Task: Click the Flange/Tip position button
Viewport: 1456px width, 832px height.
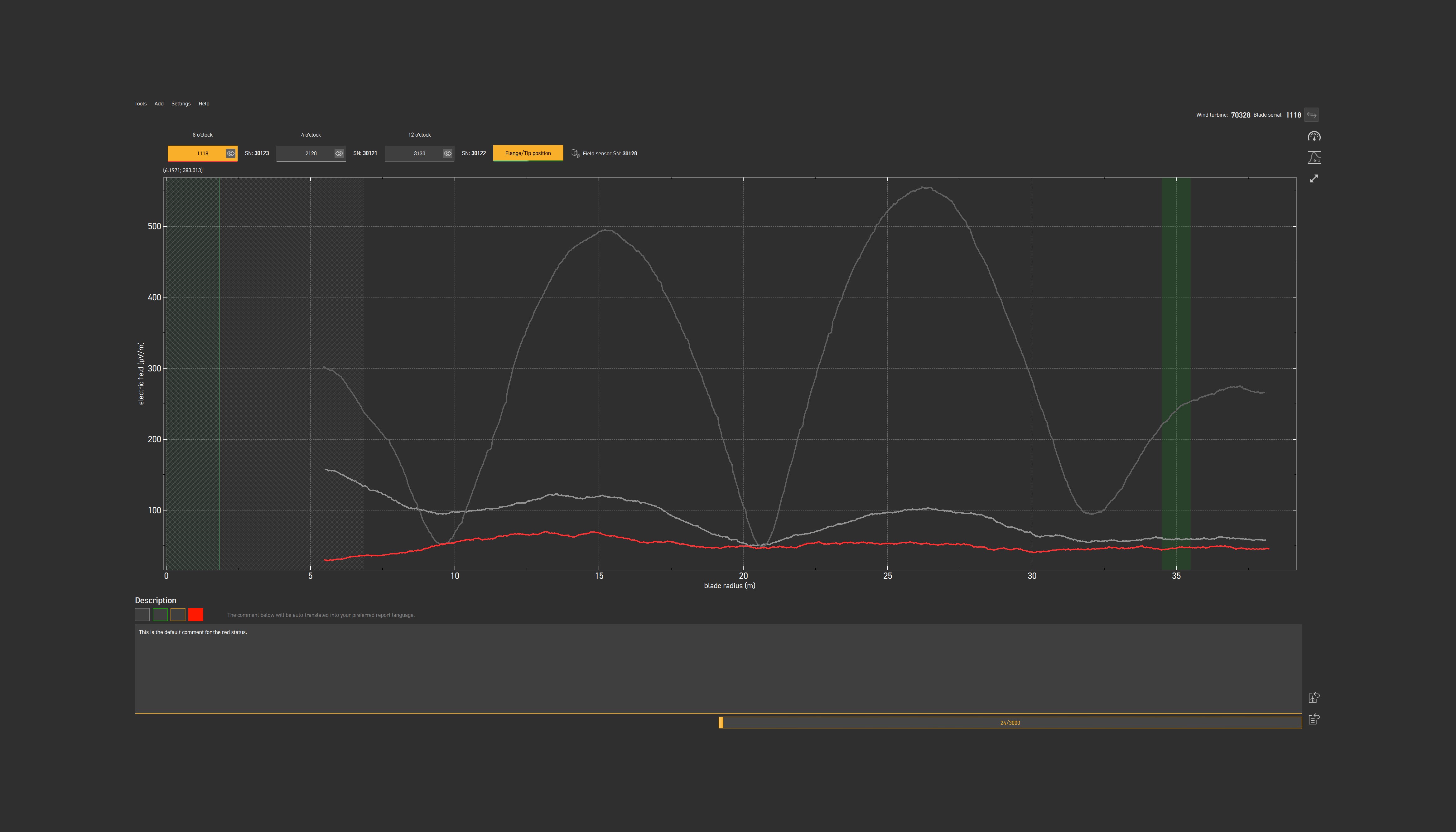Action: (x=528, y=153)
